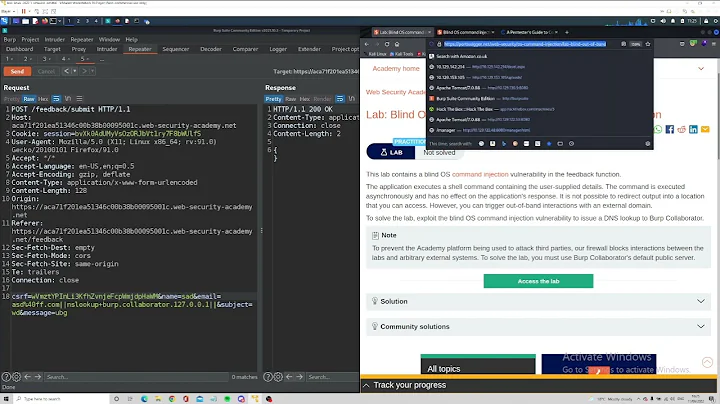
Task: Expand the Community solutions section
Action: [x=538, y=326]
